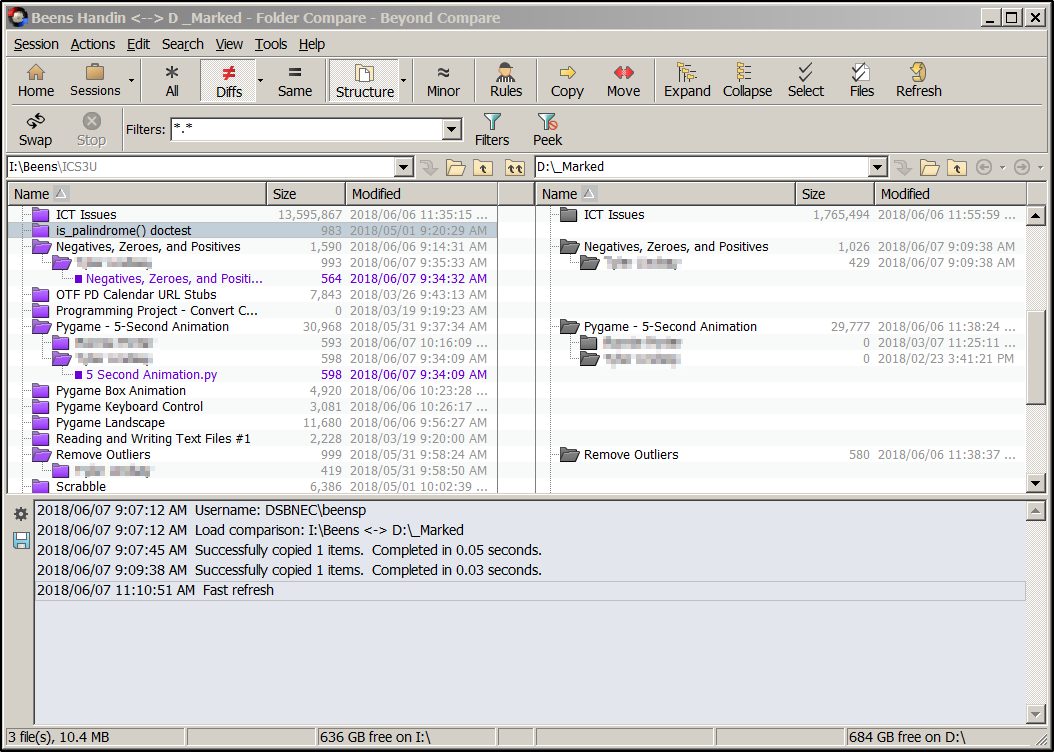
Task: Toggle the Same display filter
Action: tap(294, 81)
